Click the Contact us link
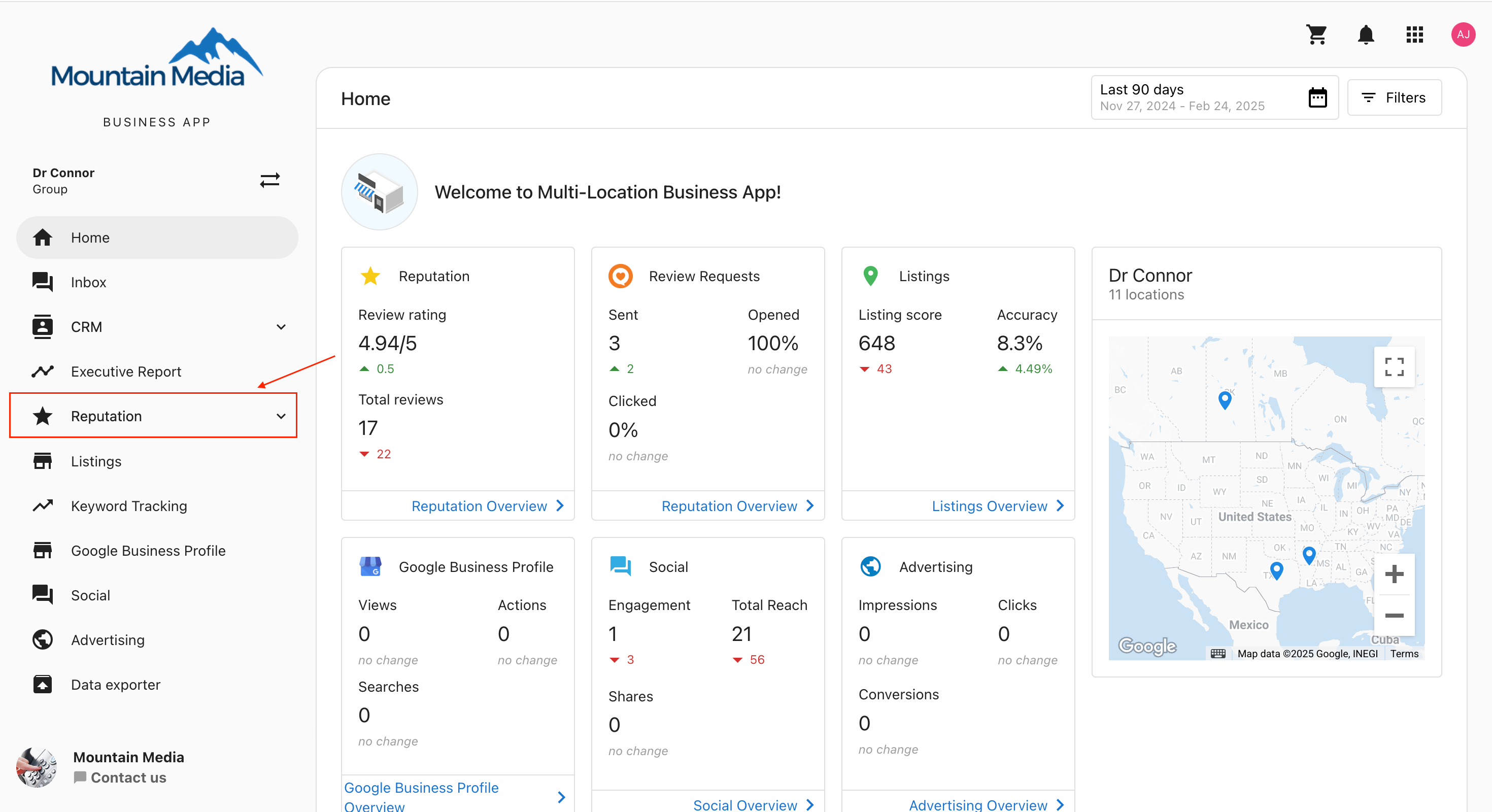 pos(120,777)
